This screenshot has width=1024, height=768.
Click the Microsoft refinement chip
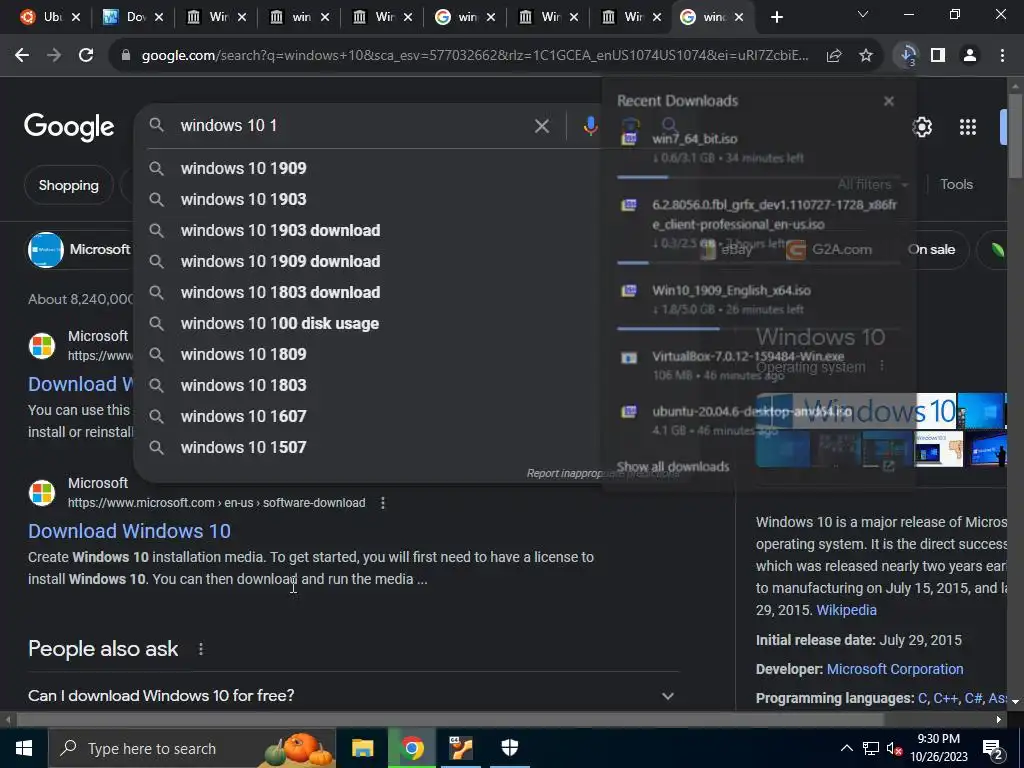pyautogui.click(x=79, y=249)
